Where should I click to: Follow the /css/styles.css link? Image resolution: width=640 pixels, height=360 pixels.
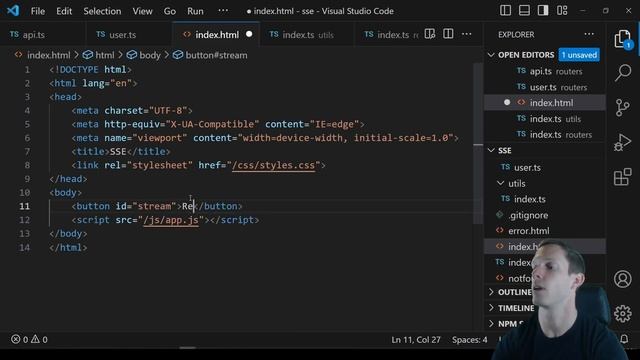point(273,165)
